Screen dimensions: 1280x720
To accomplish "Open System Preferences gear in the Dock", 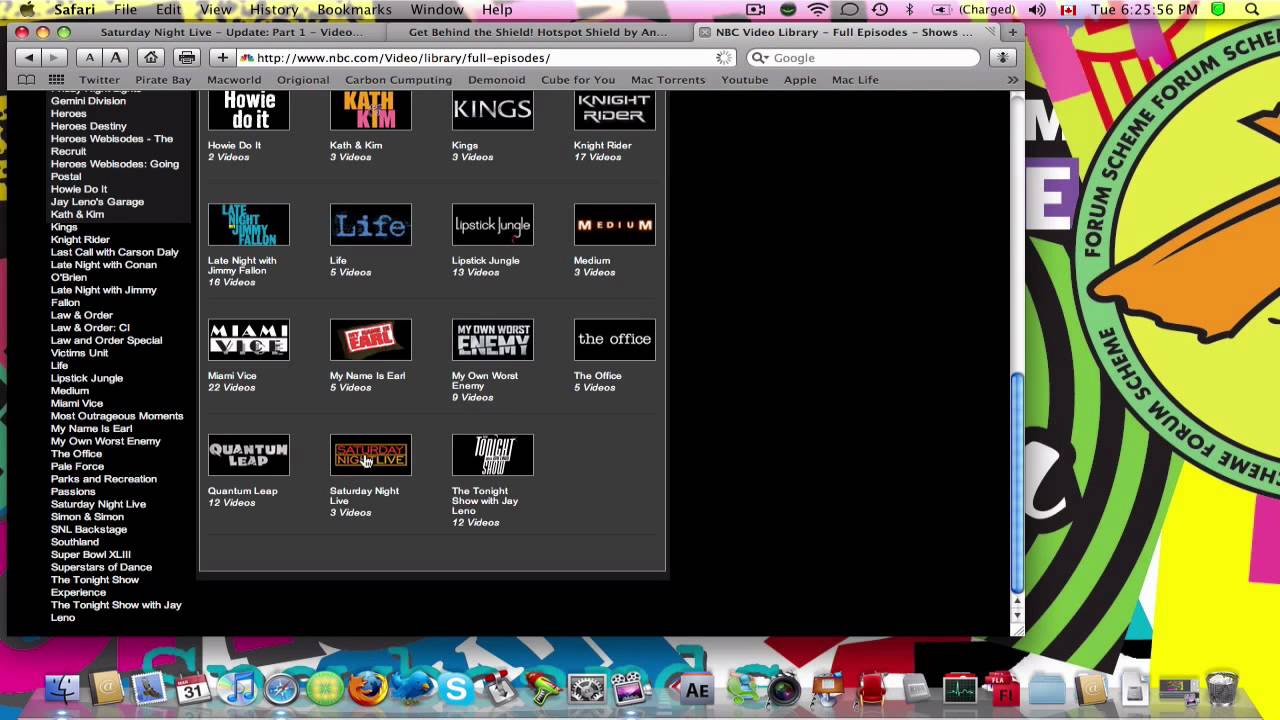I will point(586,690).
